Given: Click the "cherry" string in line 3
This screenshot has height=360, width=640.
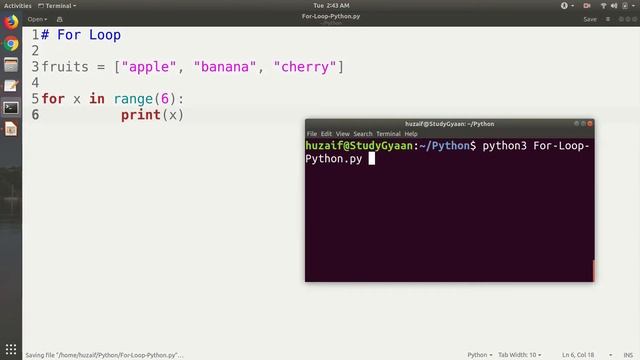Looking at the screenshot, I should pos(305,67).
